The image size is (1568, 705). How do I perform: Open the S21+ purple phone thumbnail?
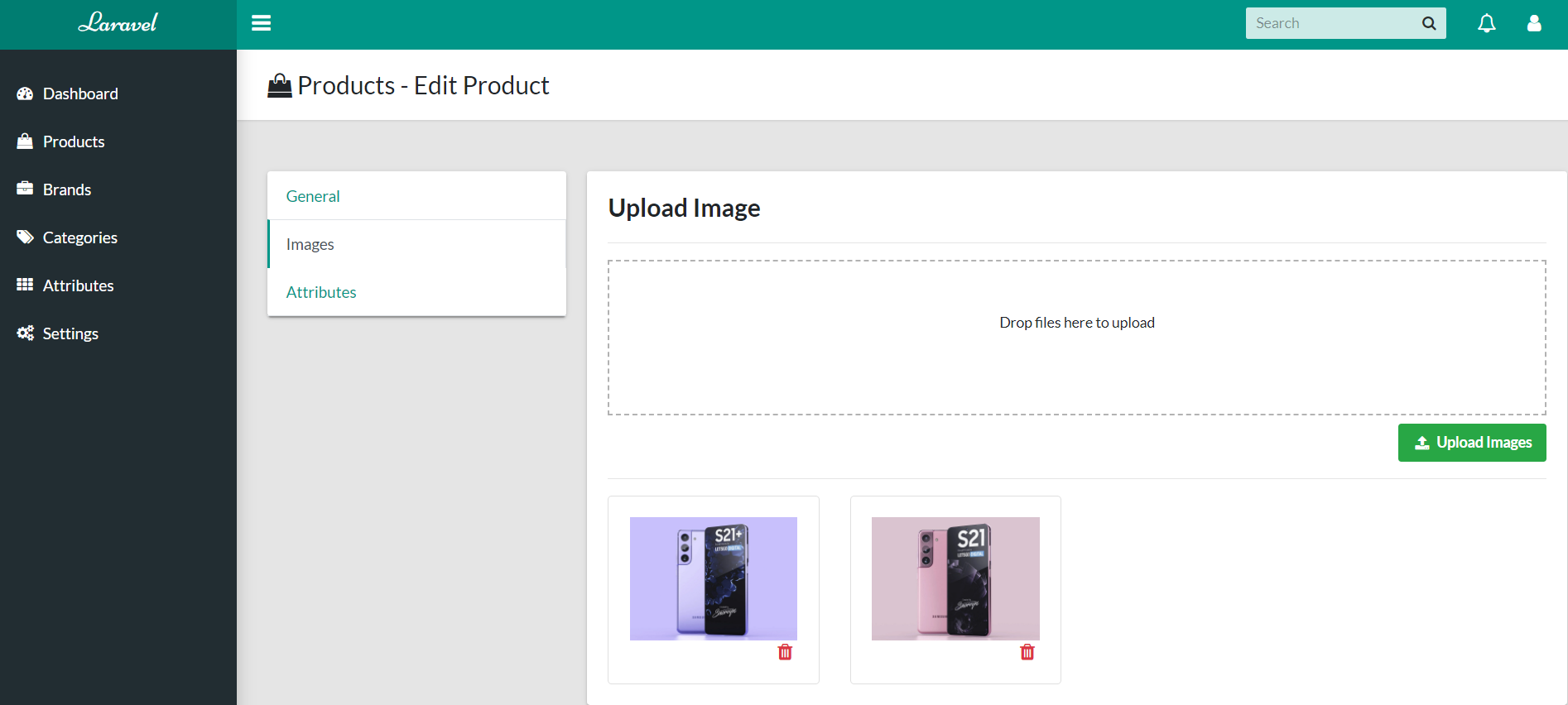714,578
